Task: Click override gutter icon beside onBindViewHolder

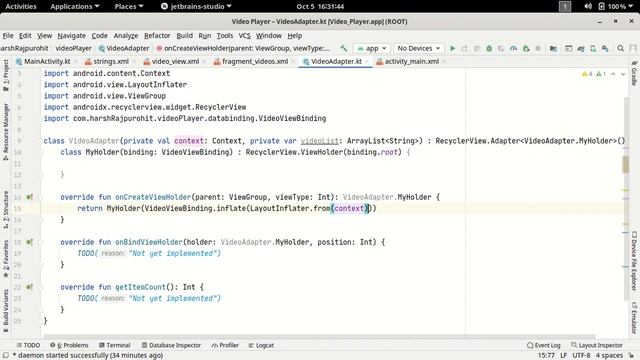Action: point(29,242)
